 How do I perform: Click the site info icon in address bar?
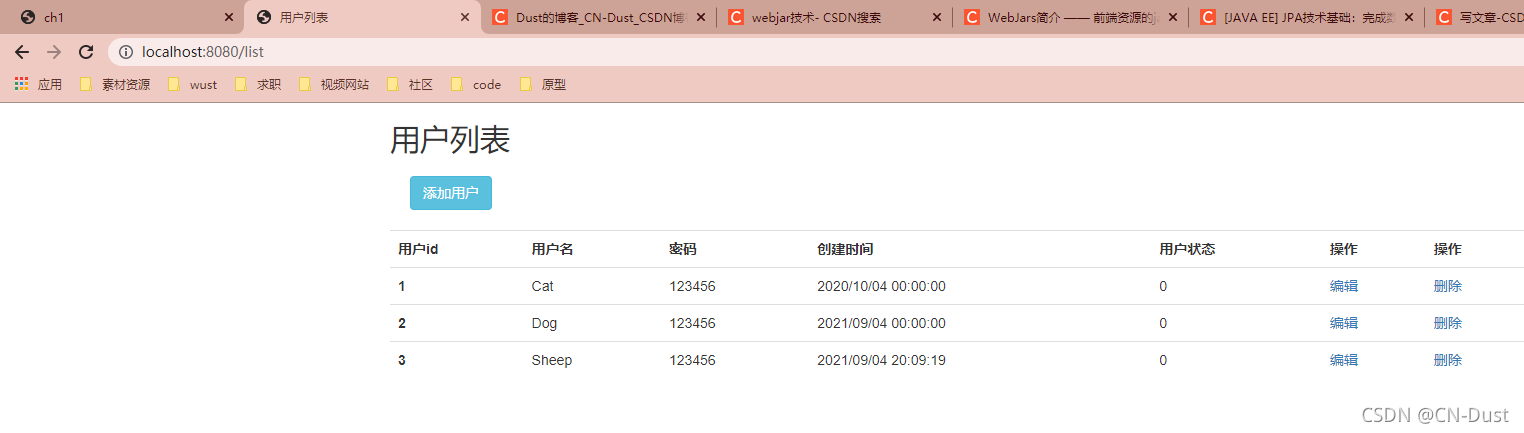click(126, 52)
